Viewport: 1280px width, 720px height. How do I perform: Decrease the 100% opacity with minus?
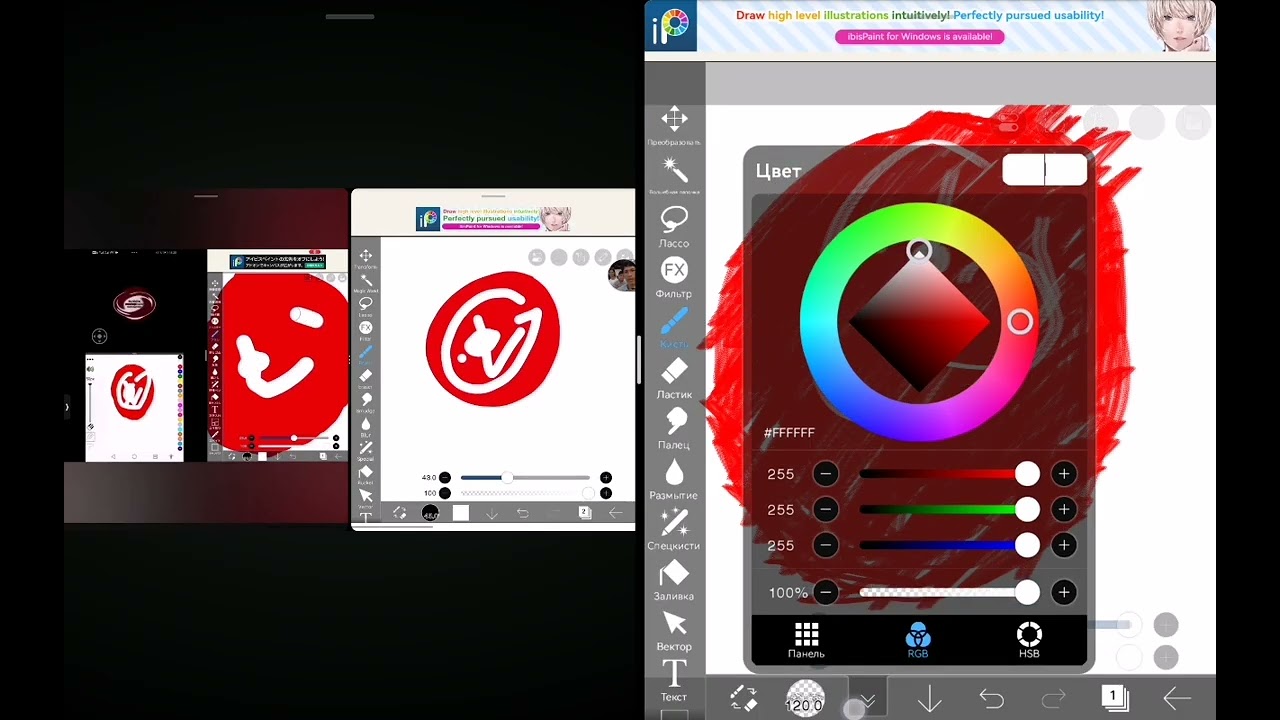(x=825, y=593)
